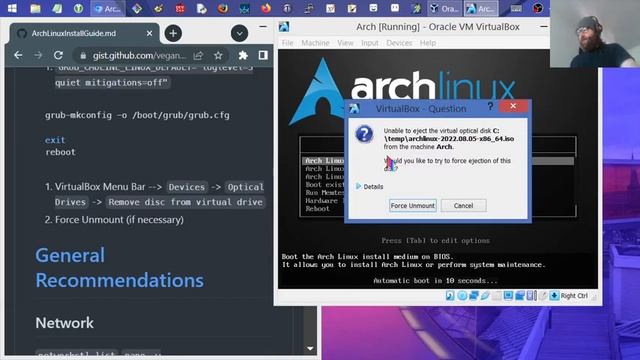Image resolution: width=640 pixels, height=360 pixels.
Task: Click the General Recommendations heading link
Action: coord(119,268)
